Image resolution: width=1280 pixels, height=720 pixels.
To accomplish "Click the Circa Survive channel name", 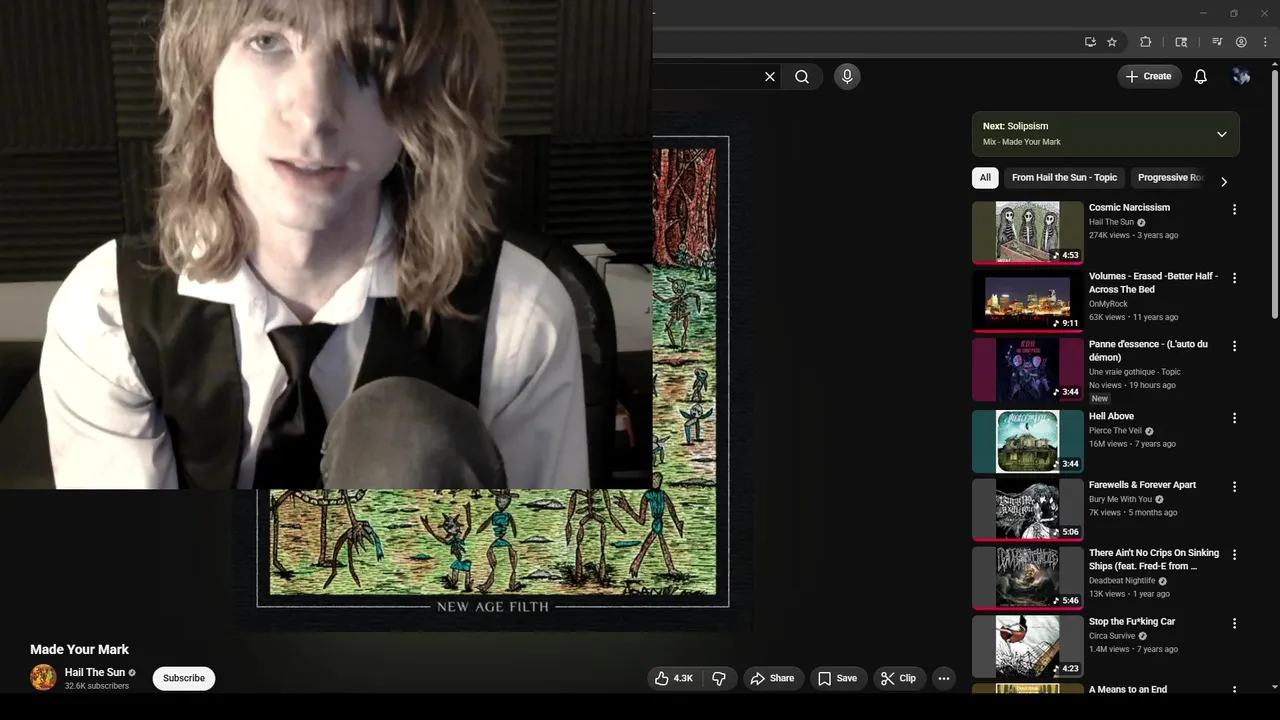I will pos(1112,636).
